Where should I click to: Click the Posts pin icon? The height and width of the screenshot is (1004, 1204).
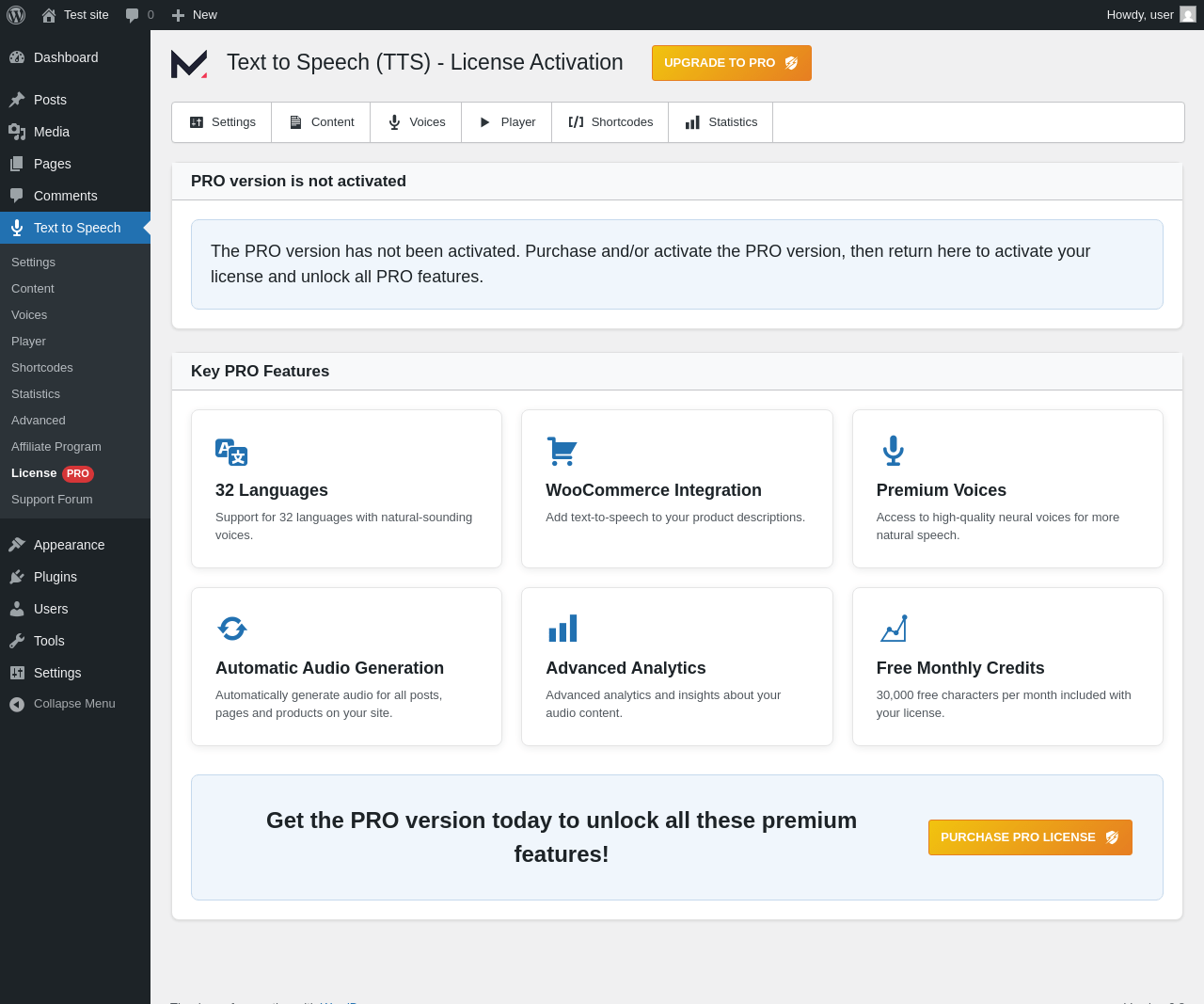click(17, 100)
